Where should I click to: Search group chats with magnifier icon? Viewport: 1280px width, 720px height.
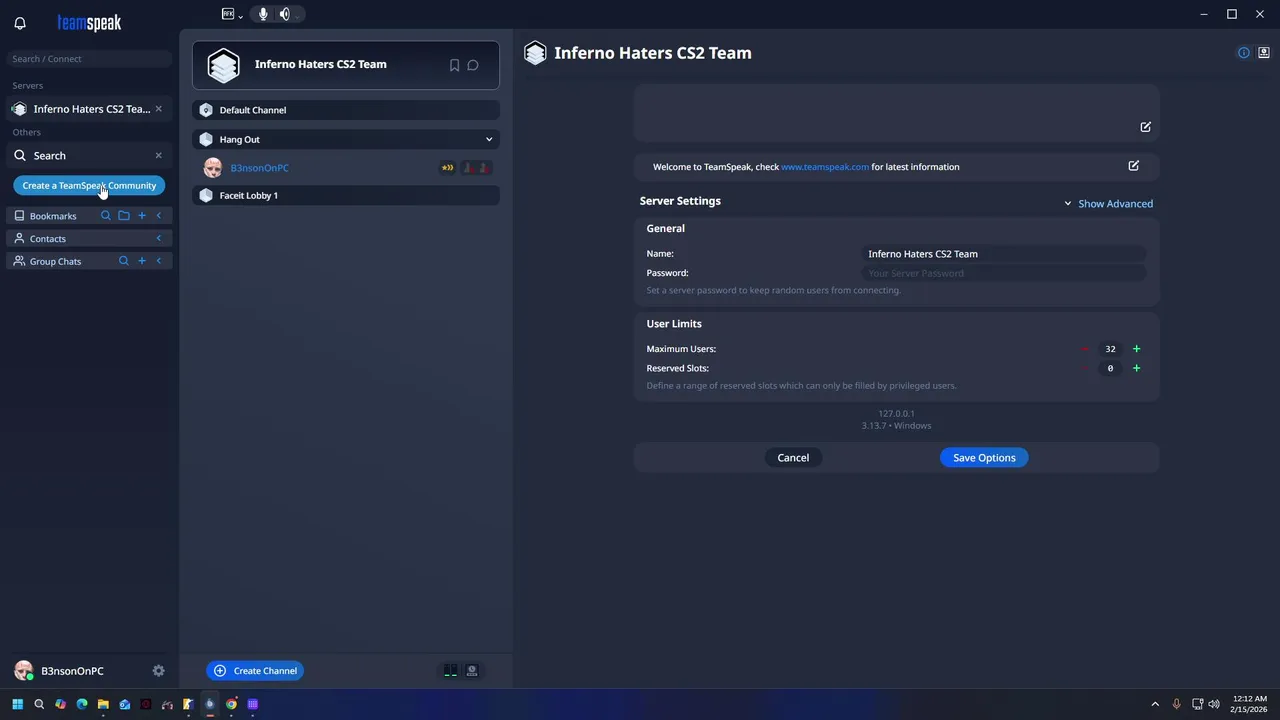(124, 262)
